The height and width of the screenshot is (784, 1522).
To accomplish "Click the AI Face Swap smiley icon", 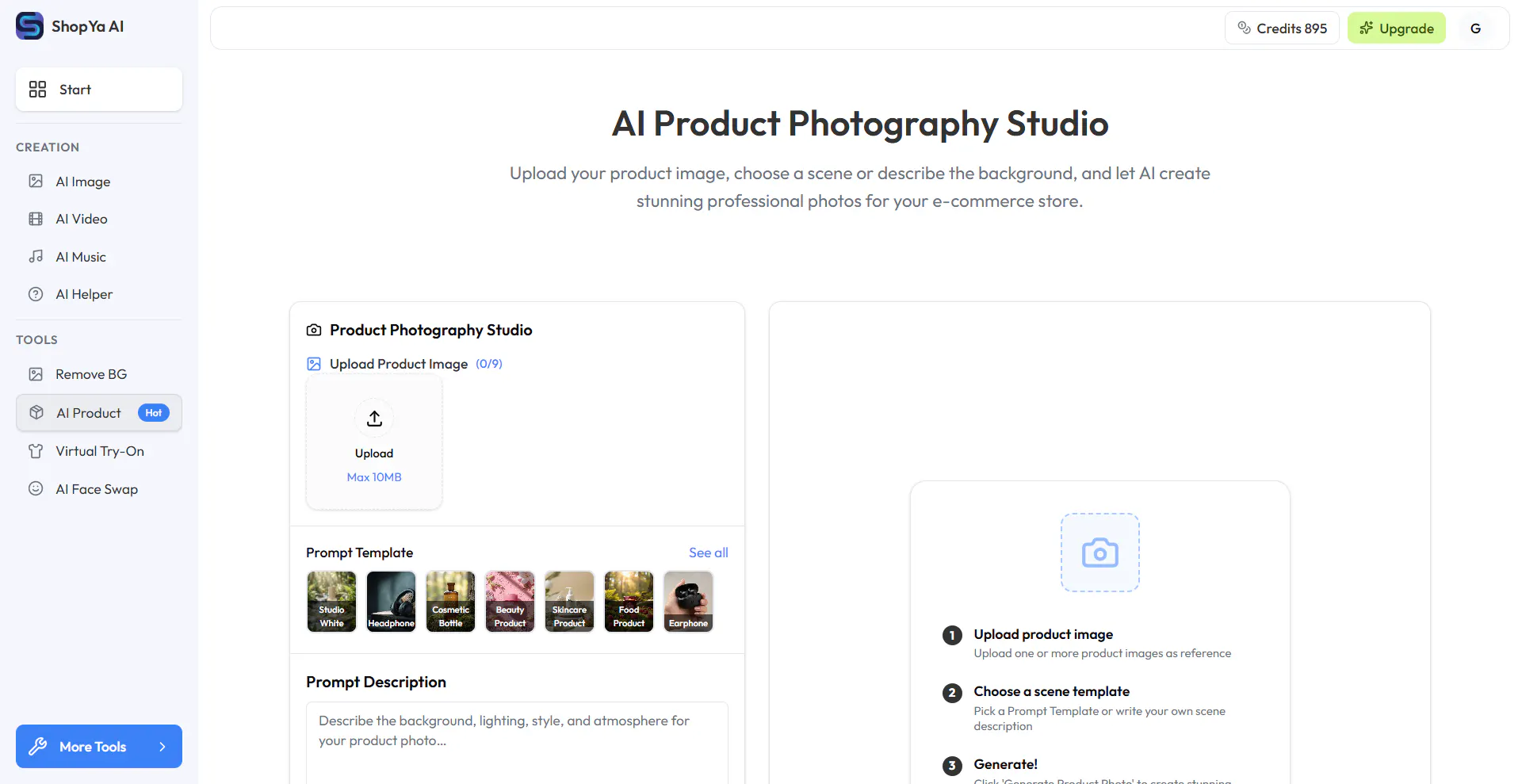I will [x=36, y=489].
